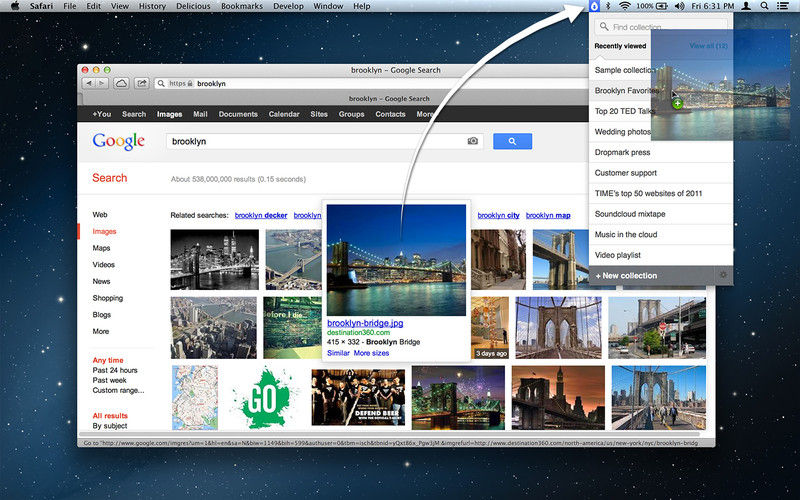The height and width of the screenshot is (500, 800).
Task: Open the Bookmarks menu
Action: tap(242, 6)
